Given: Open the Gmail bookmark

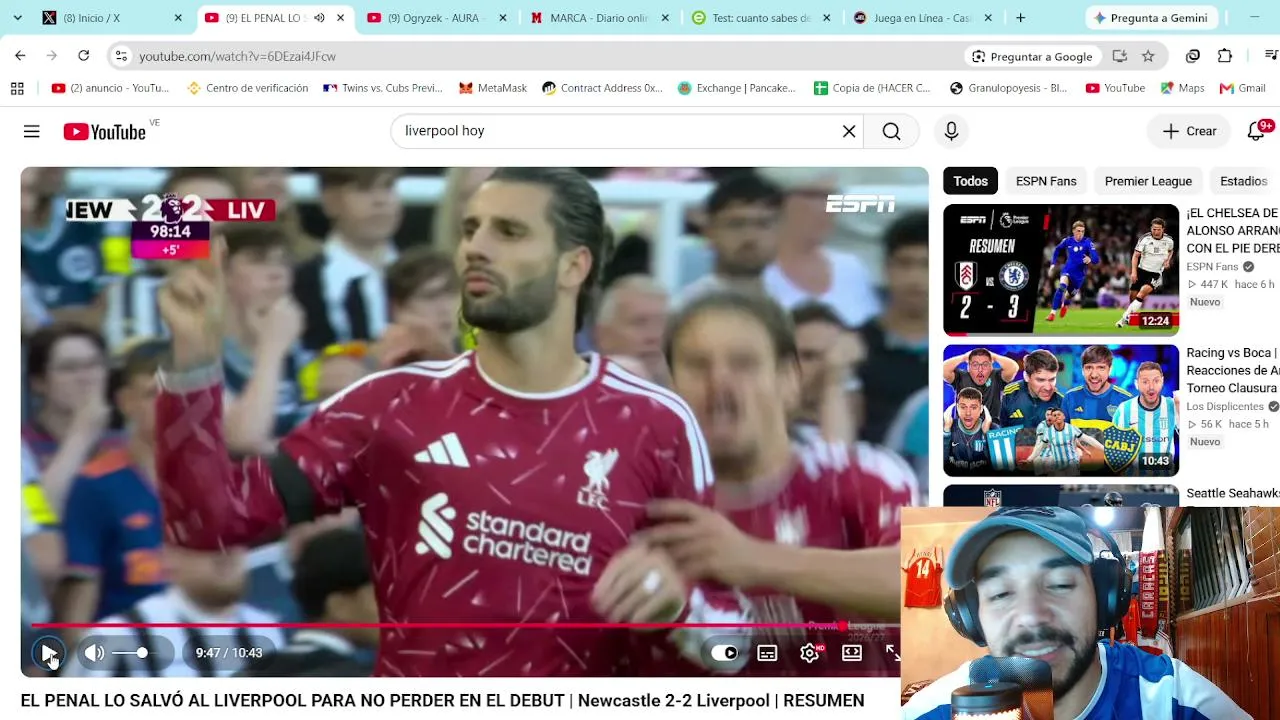Looking at the screenshot, I should pos(1243,88).
